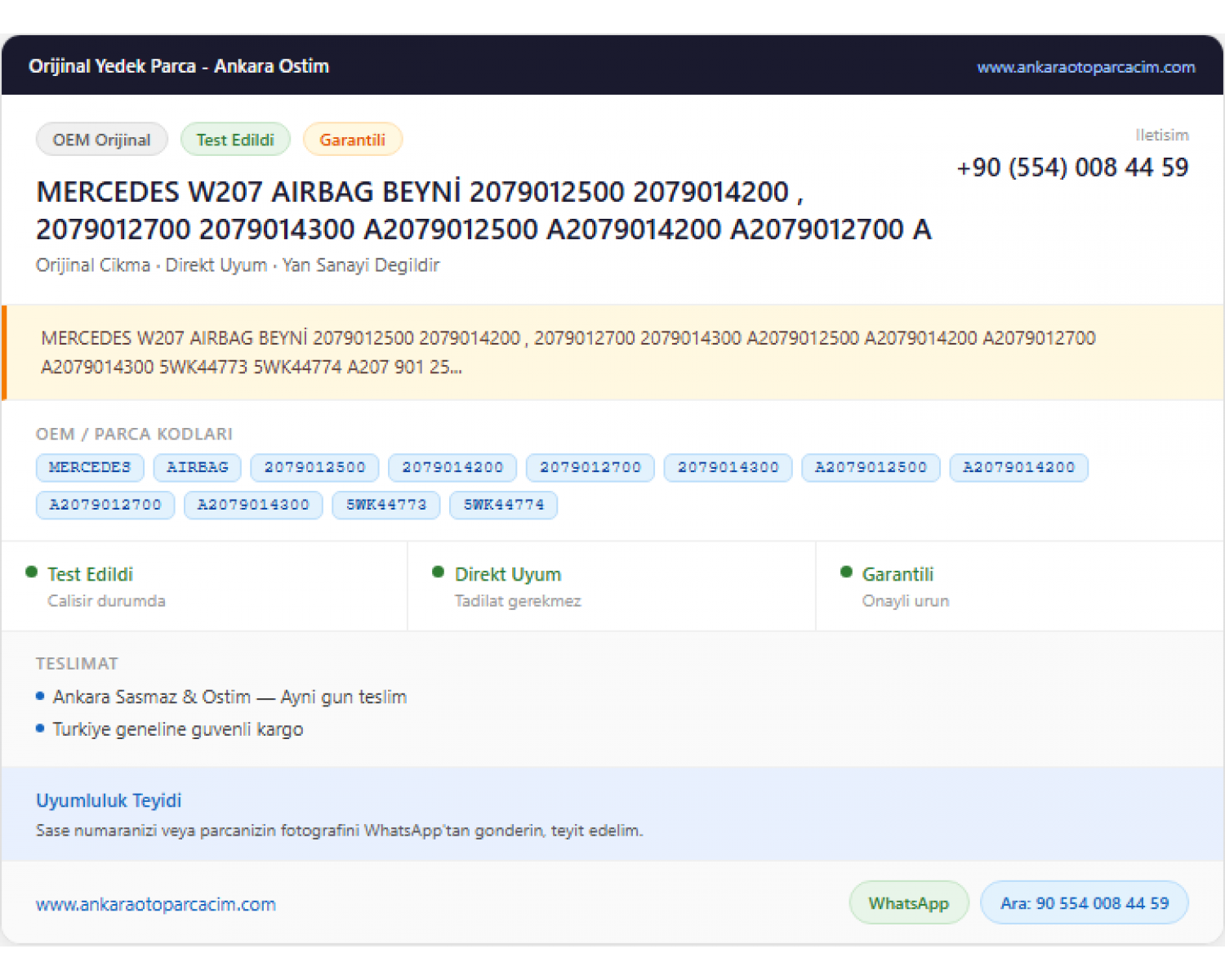This screenshot has height=980, width=1225.
Task: Visit the footer www.ankaraotoparcacim.com link
Action: (x=156, y=904)
